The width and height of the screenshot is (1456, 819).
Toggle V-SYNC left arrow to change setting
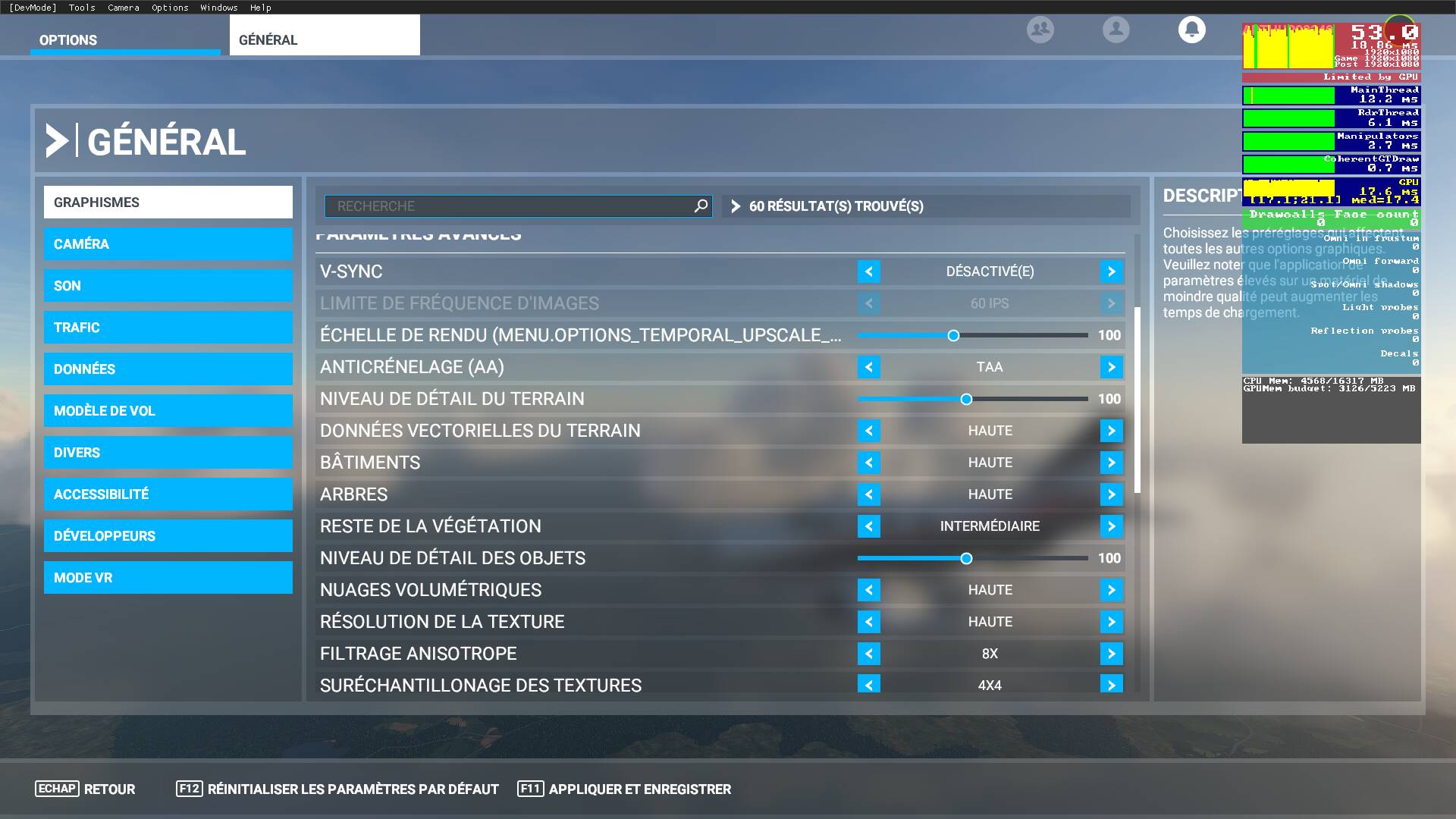(x=868, y=271)
